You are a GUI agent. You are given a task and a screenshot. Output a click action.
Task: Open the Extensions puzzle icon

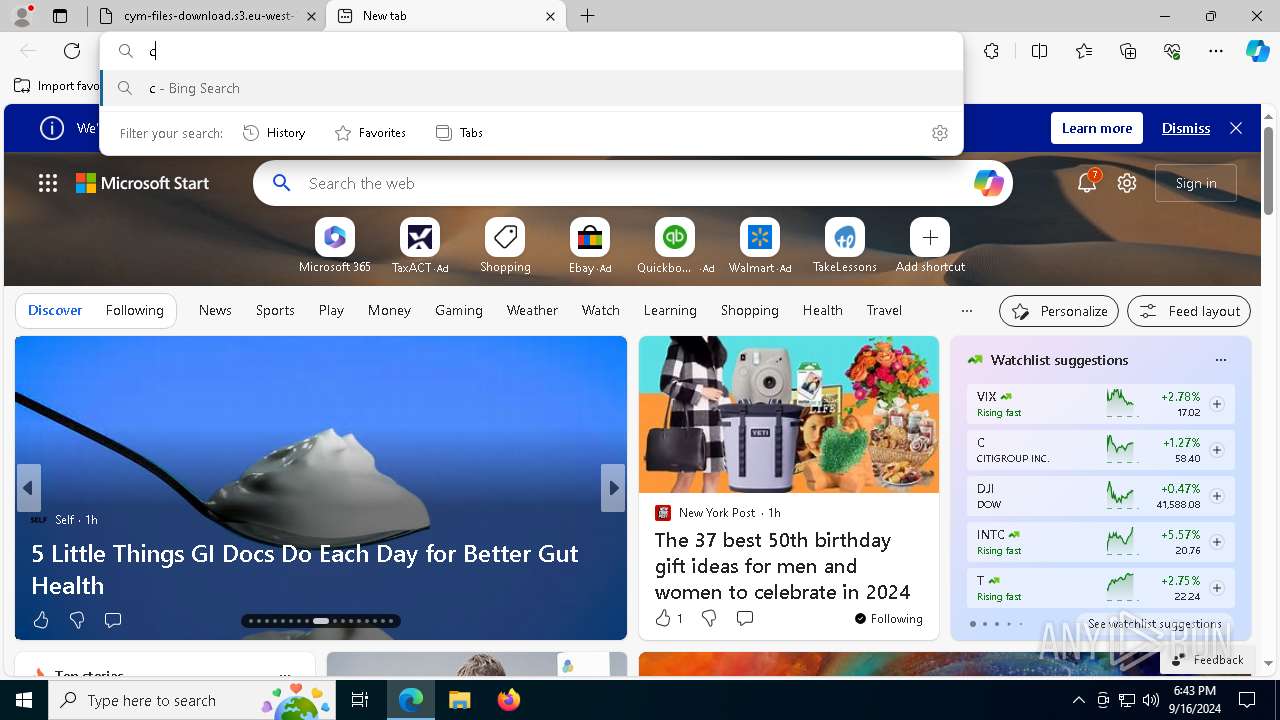(x=991, y=51)
